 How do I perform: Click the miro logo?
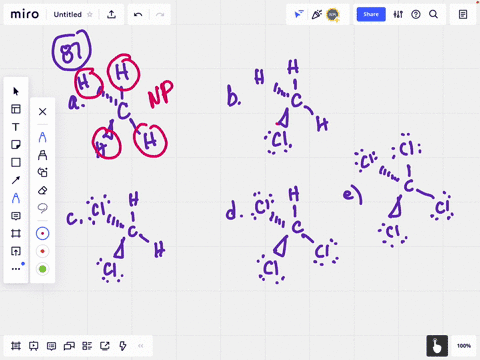[25, 14]
